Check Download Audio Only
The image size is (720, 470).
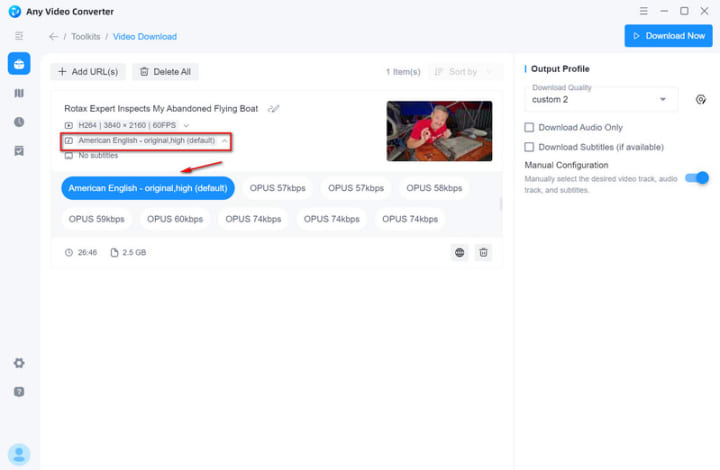tap(529, 127)
